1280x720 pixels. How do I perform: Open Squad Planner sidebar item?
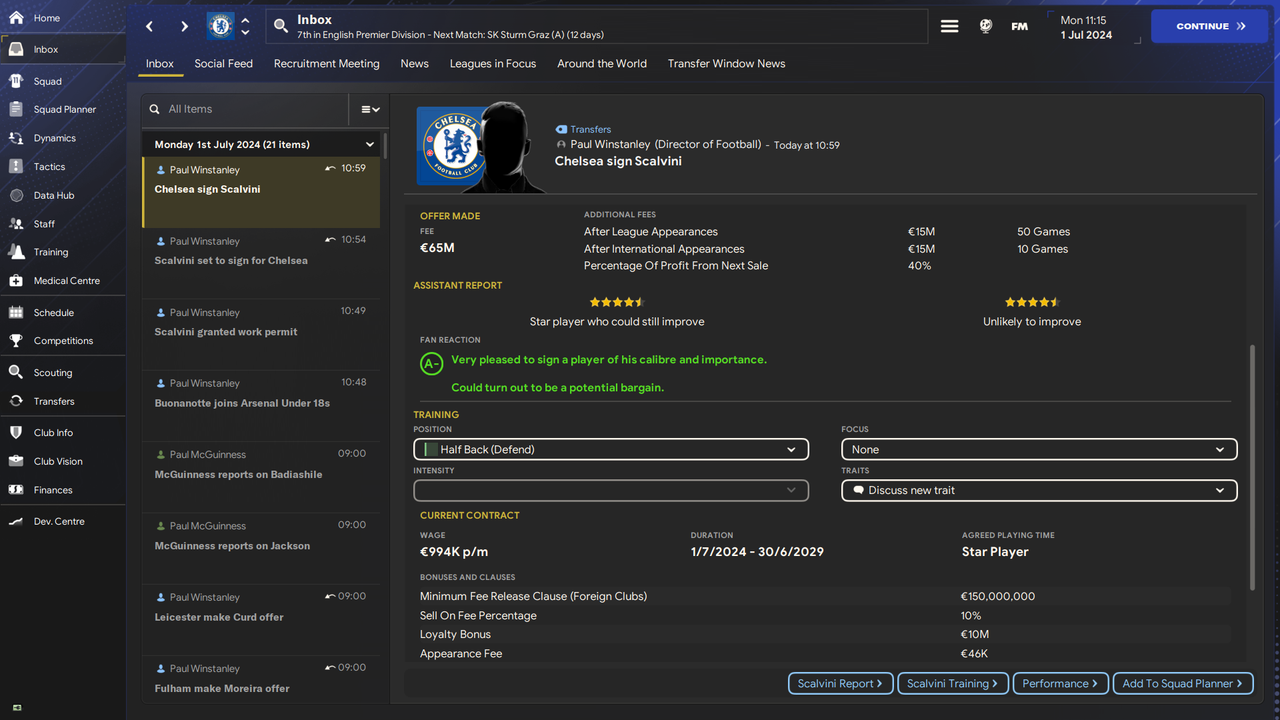tap(63, 109)
